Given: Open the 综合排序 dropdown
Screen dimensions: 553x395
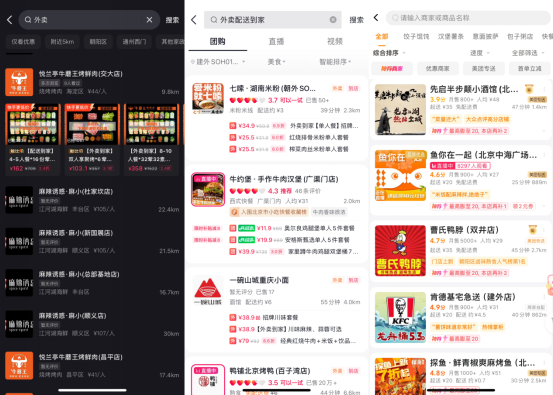Looking at the screenshot, I should pyautogui.click(x=389, y=53).
